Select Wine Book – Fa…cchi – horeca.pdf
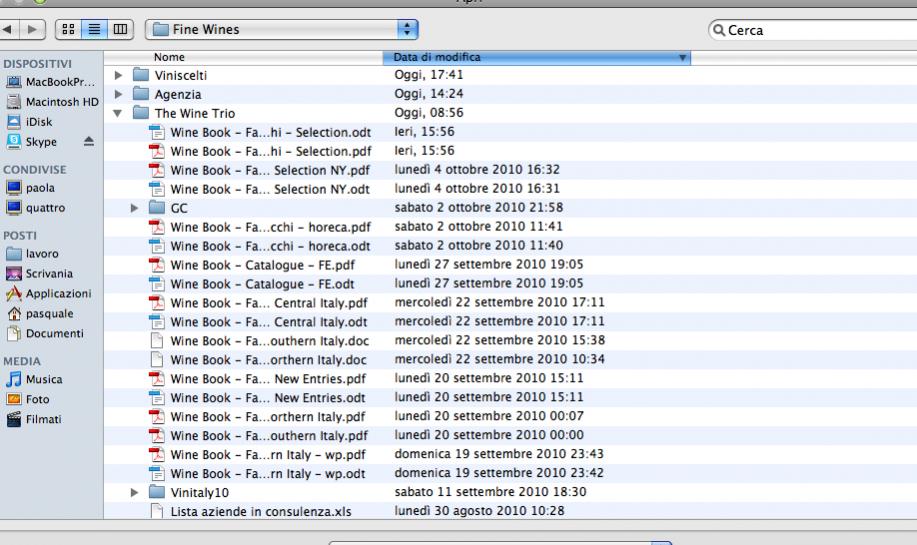The width and height of the screenshot is (917, 545). [x=260, y=227]
